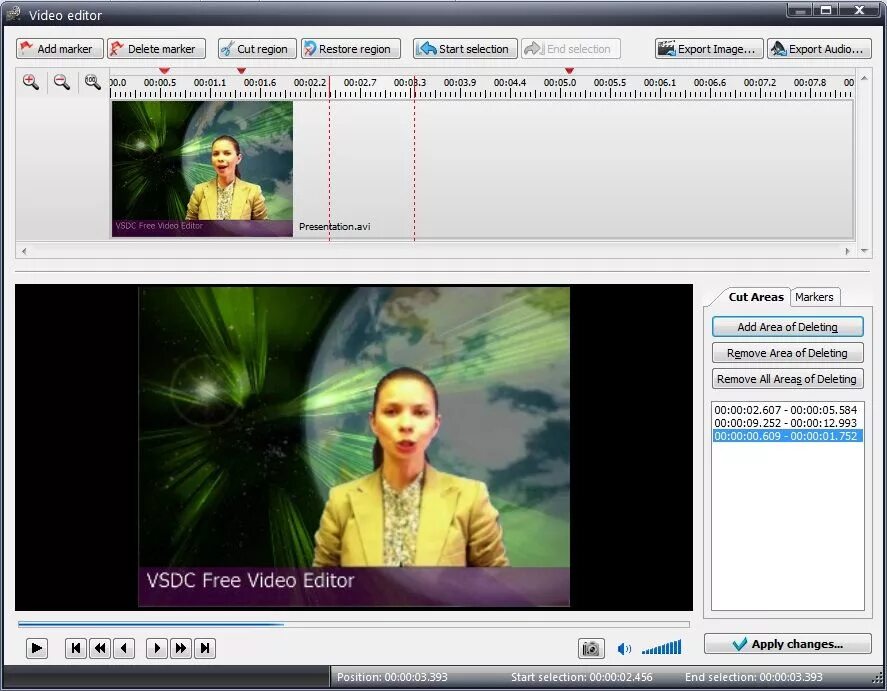This screenshot has width=887, height=691.
Task: Click Remove All Areas of Deleting
Action: (x=787, y=379)
